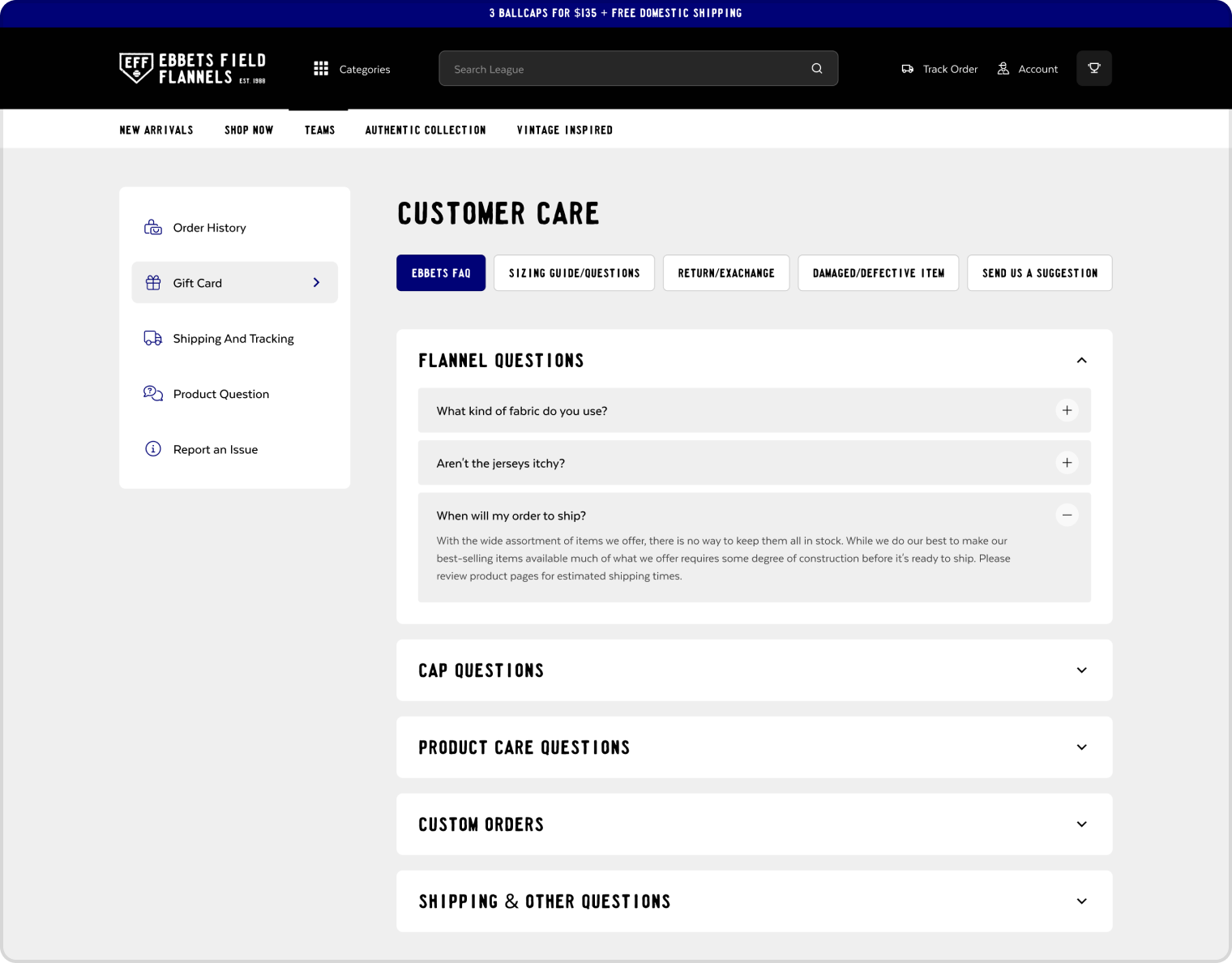Click the Custom Orders heading
This screenshot has height=963, width=1232.
click(x=481, y=824)
